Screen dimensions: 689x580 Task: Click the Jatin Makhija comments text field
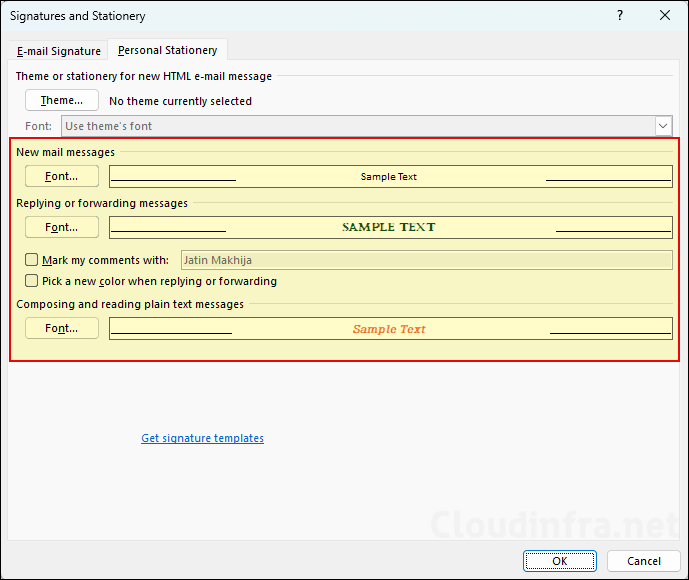[x=427, y=260]
